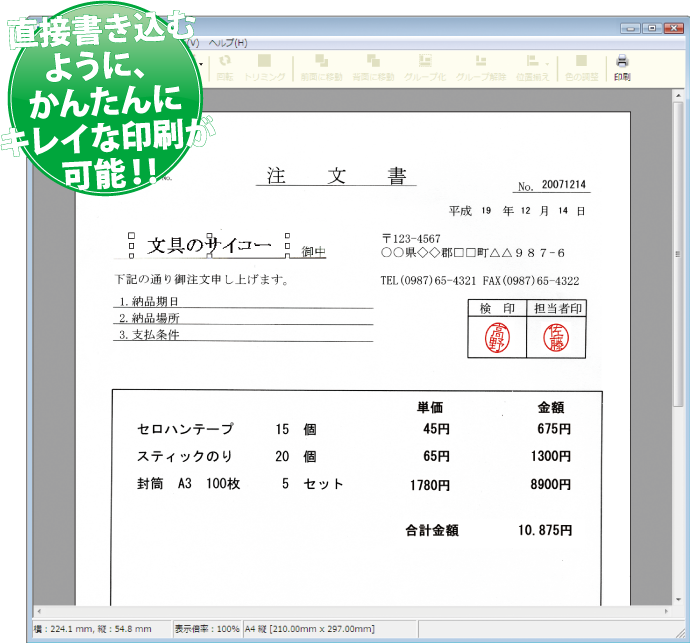The width and height of the screenshot is (690, 643).
Task: Expand the 位置揃え alignment dropdown
Action: pos(534,66)
